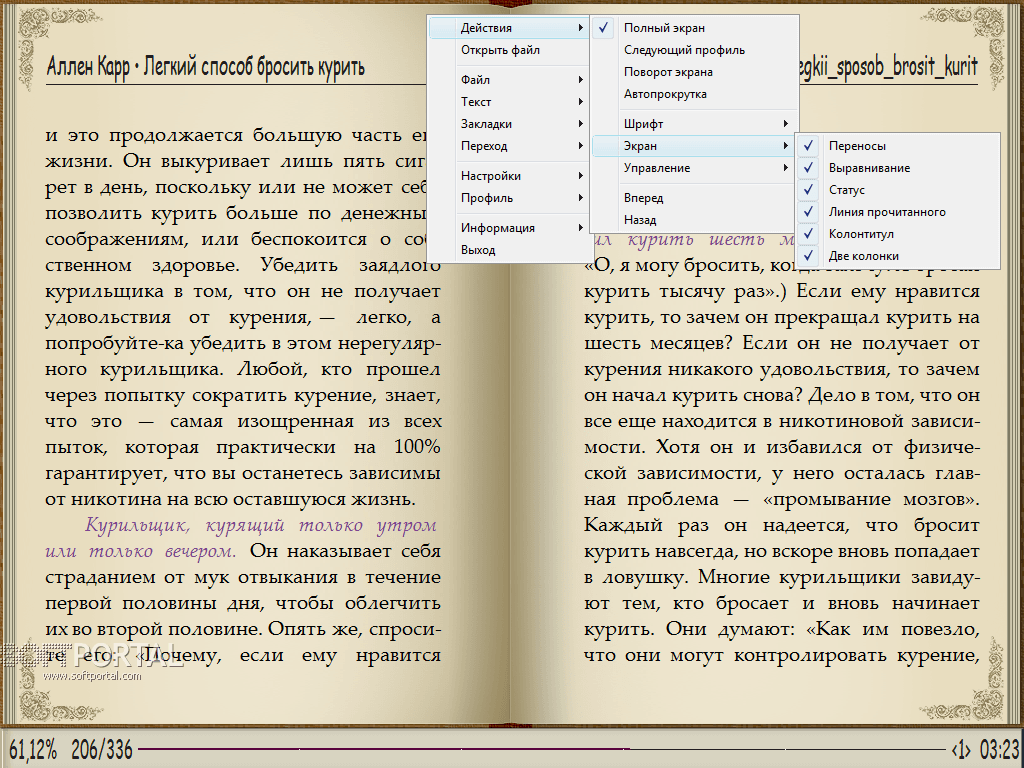
Task: Click the reading progress bar at bottom
Action: [x=541, y=748]
